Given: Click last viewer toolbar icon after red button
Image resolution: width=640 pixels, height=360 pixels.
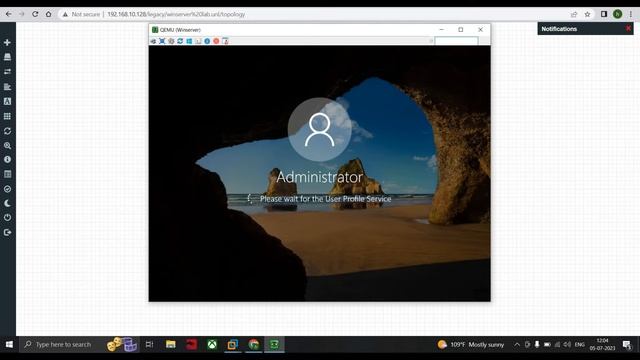Looking at the screenshot, I should tap(225, 41).
